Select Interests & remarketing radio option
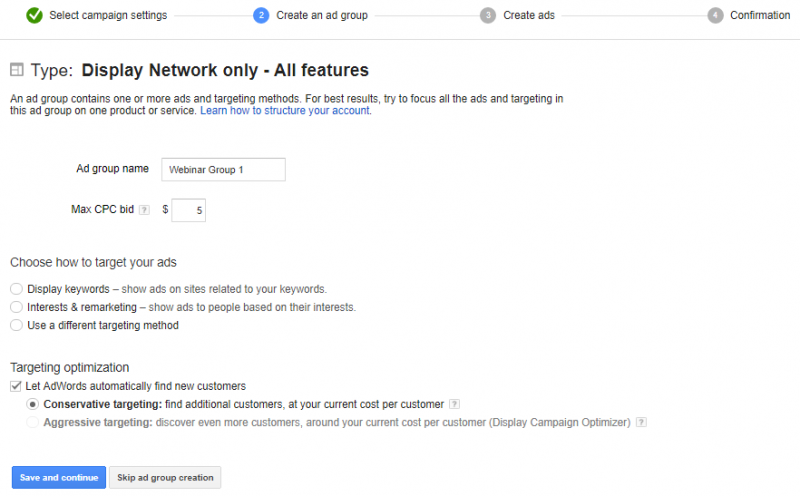This screenshot has height=496, width=800. click(16, 307)
